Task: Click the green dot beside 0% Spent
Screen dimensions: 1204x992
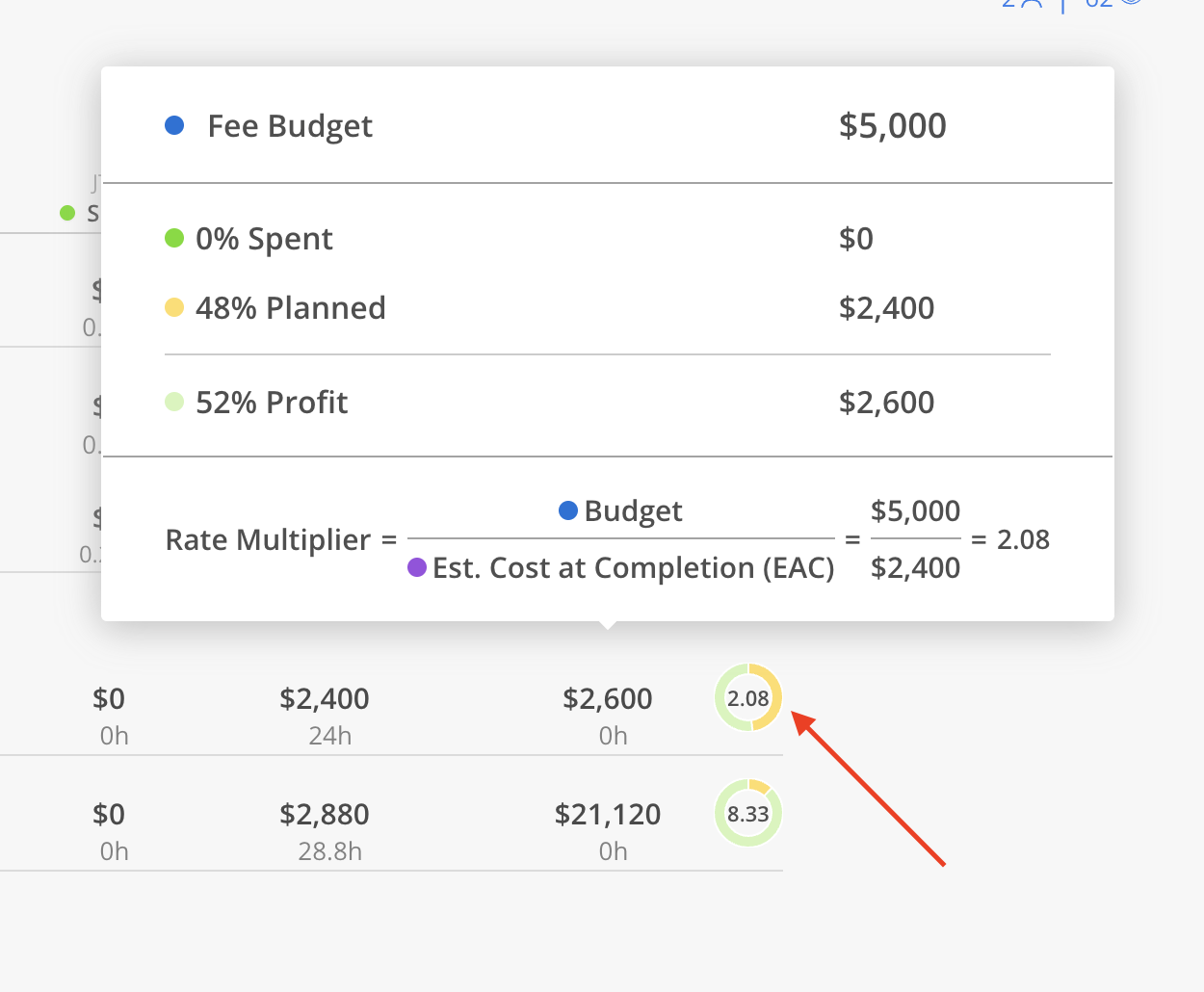Action: tap(174, 238)
